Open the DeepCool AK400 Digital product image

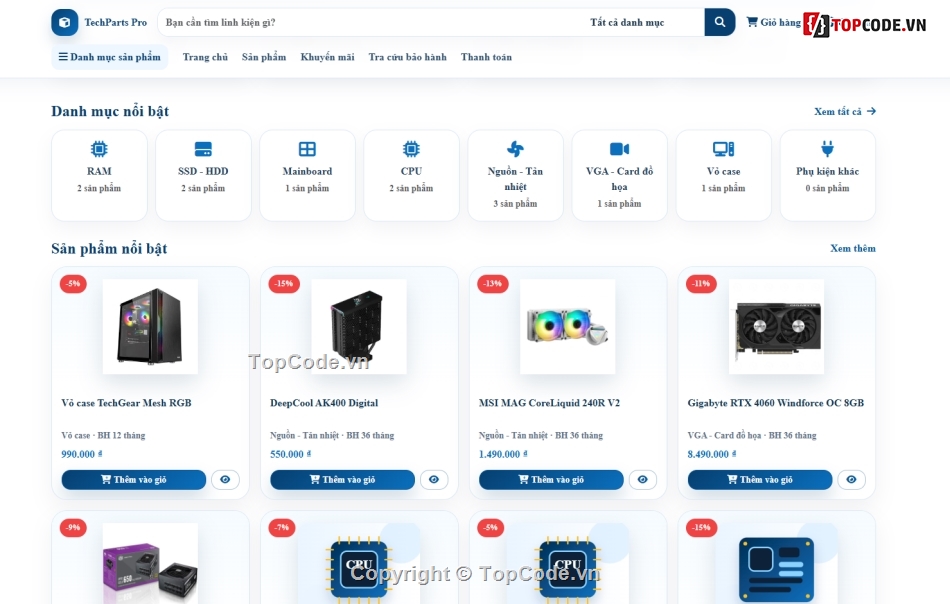(x=359, y=327)
